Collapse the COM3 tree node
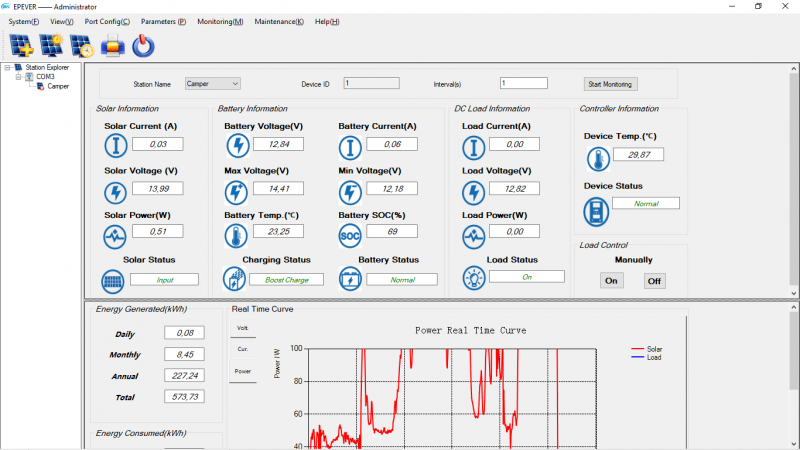Screen dimensions: 800x450 [x=18, y=77]
